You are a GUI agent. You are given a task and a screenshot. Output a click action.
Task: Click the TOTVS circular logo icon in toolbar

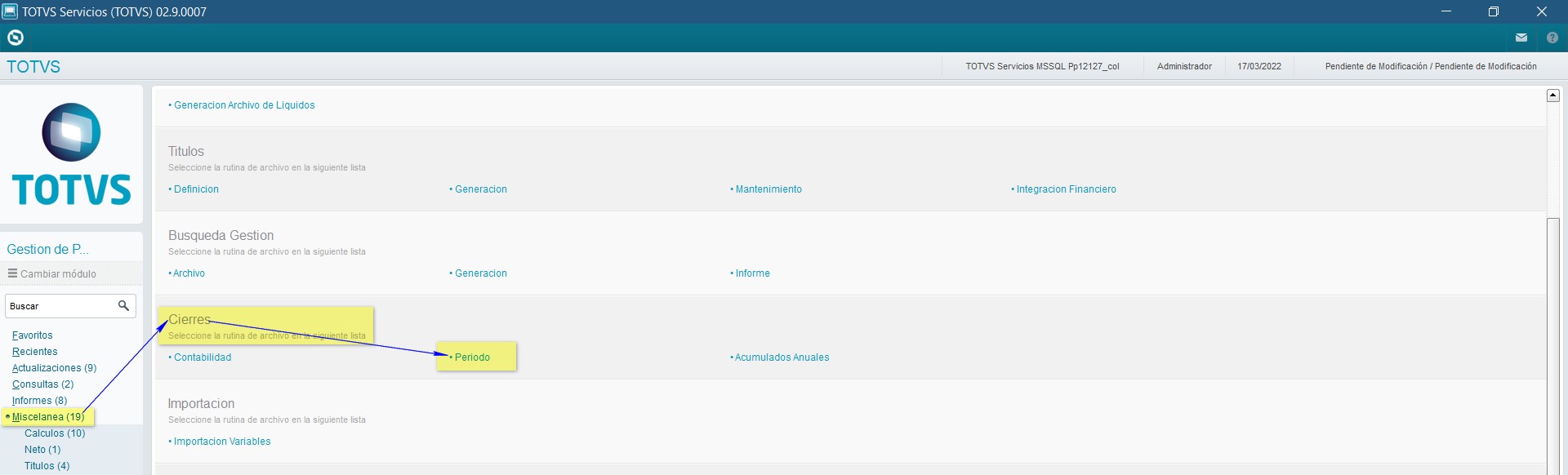16,38
